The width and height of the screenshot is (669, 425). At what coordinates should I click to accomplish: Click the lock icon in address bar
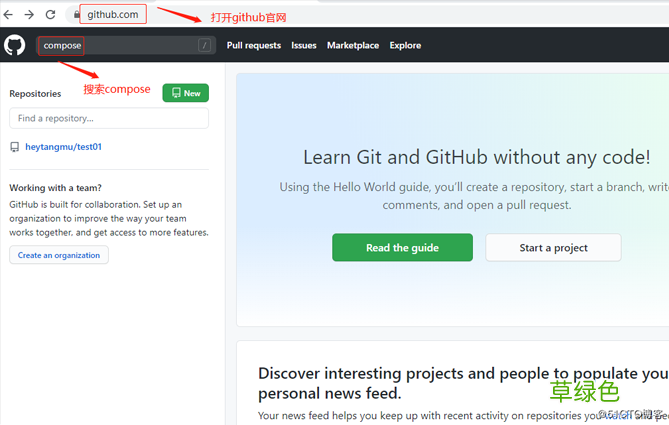[76, 15]
